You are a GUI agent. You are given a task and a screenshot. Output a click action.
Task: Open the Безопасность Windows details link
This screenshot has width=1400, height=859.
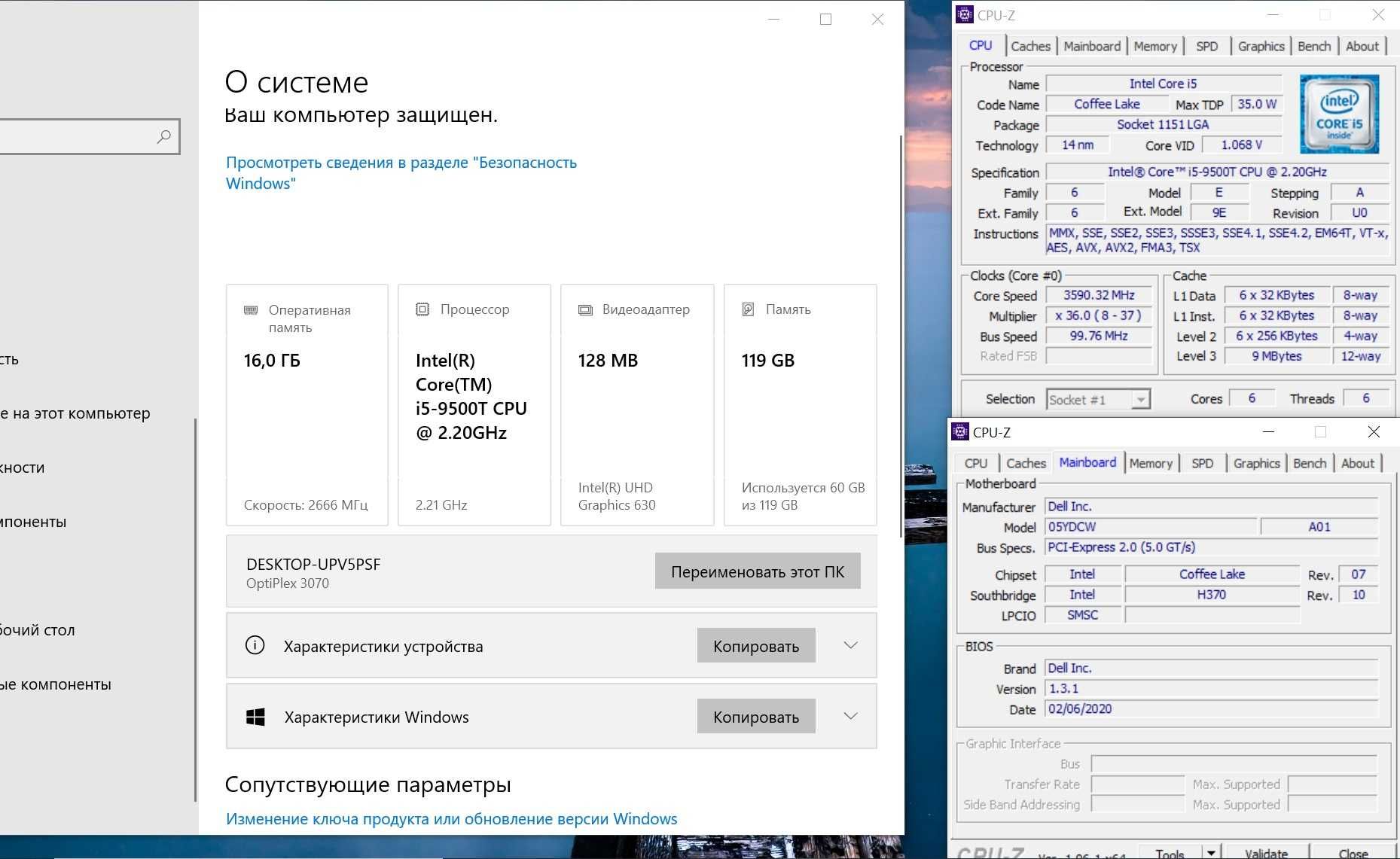coord(401,172)
